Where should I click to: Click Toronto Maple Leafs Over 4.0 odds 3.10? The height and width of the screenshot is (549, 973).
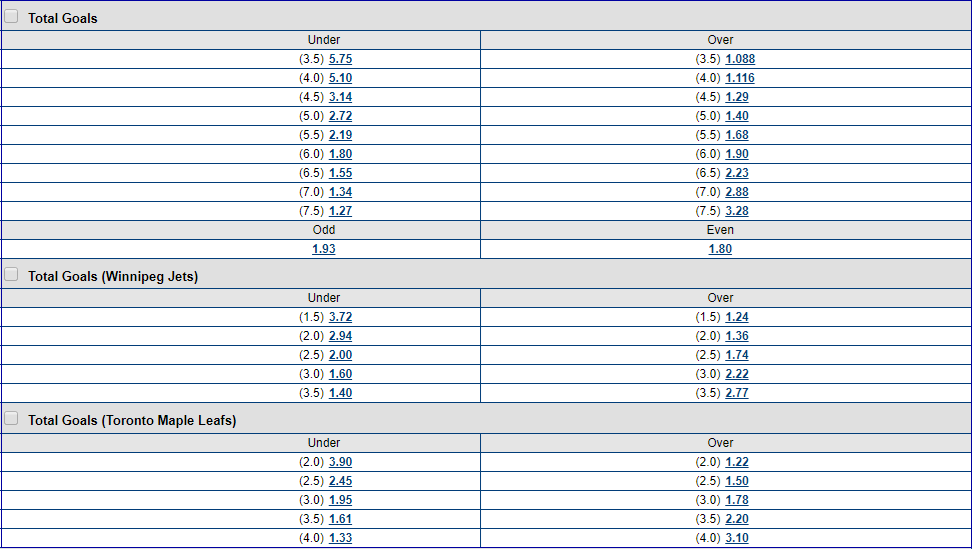tap(737, 538)
